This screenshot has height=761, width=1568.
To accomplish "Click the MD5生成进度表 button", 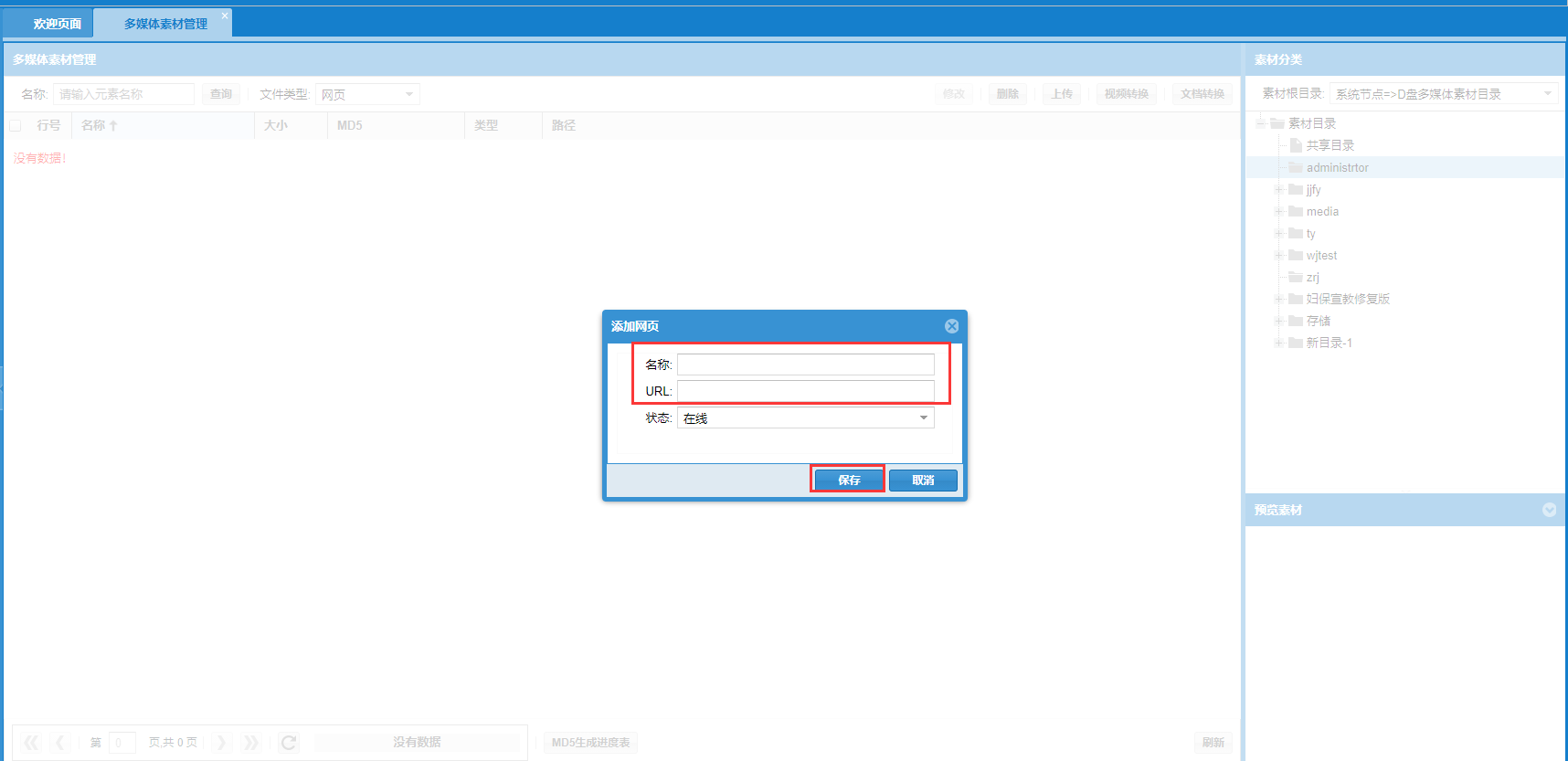I will coord(590,743).
